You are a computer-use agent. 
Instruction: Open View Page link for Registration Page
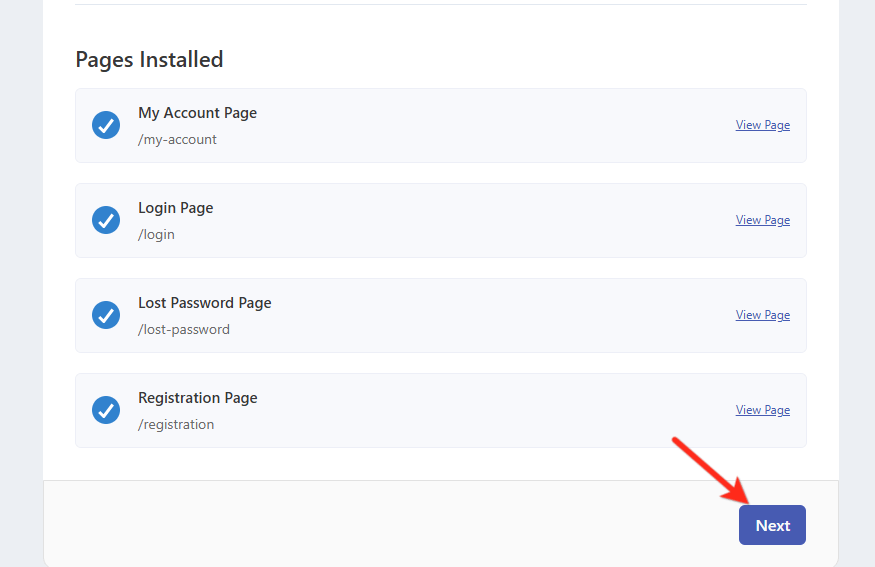click(763, 410)
